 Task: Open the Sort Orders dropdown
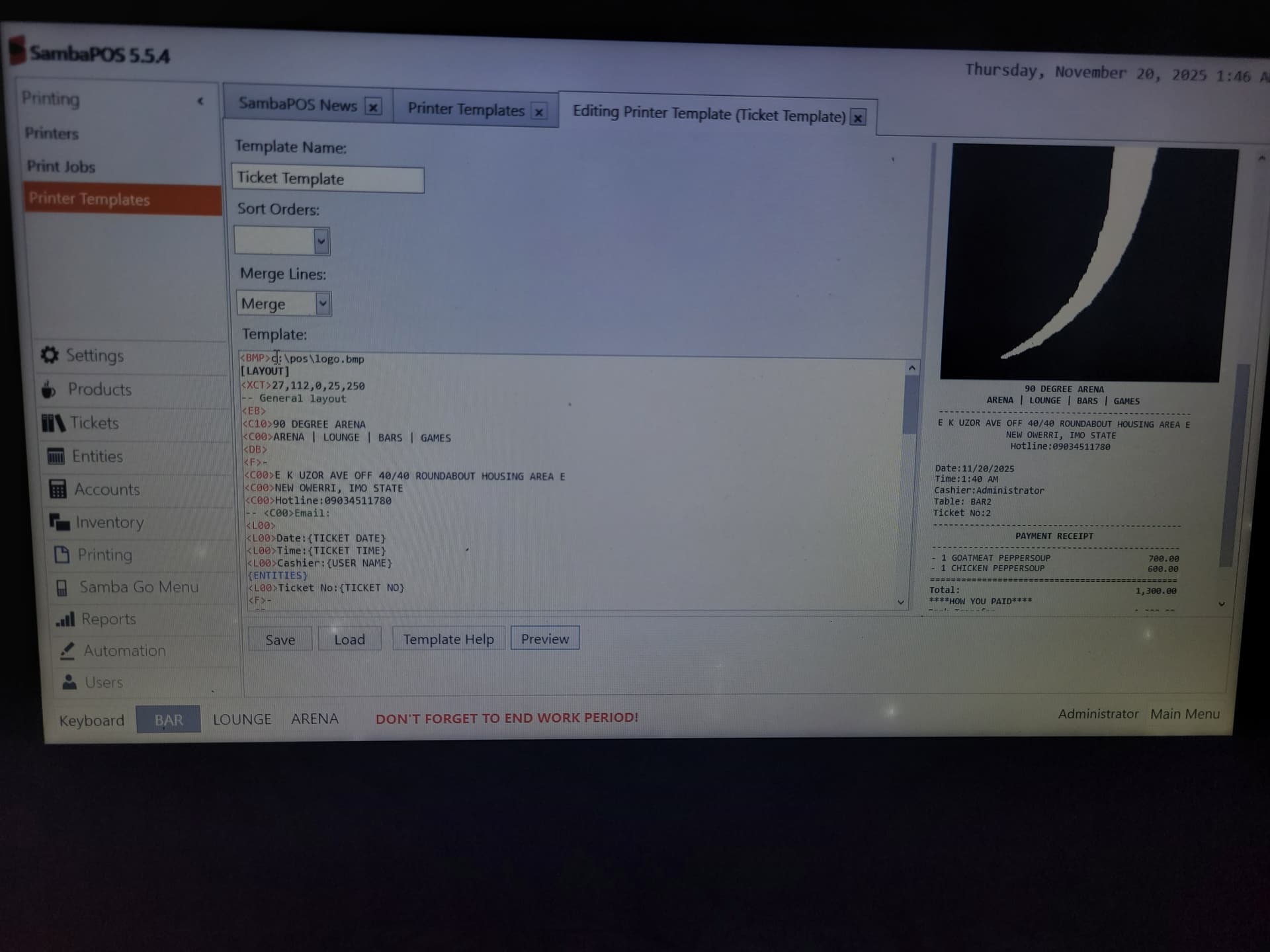click(x=321, y=241)
